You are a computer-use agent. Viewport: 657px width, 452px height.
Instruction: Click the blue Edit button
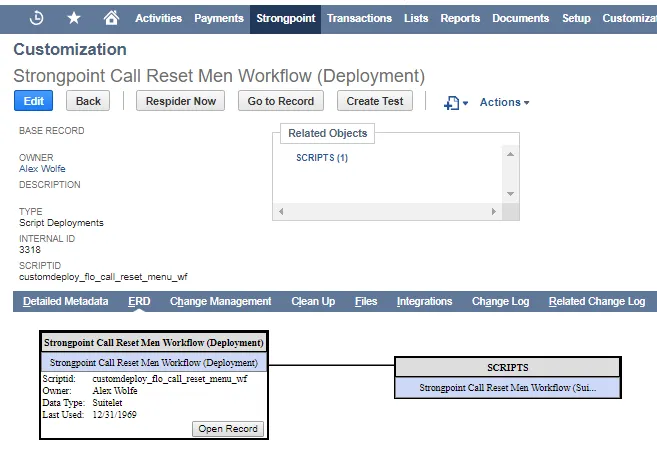[34, 101]
